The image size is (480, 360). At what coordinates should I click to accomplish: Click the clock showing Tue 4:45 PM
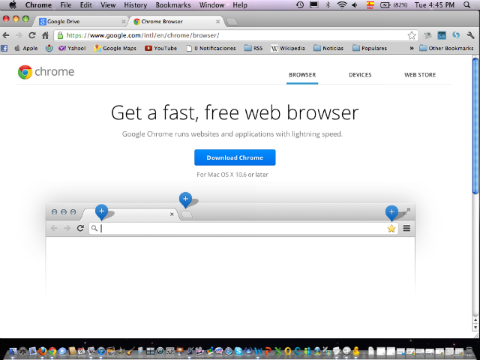pyautogui.click(x=434, y=5)
